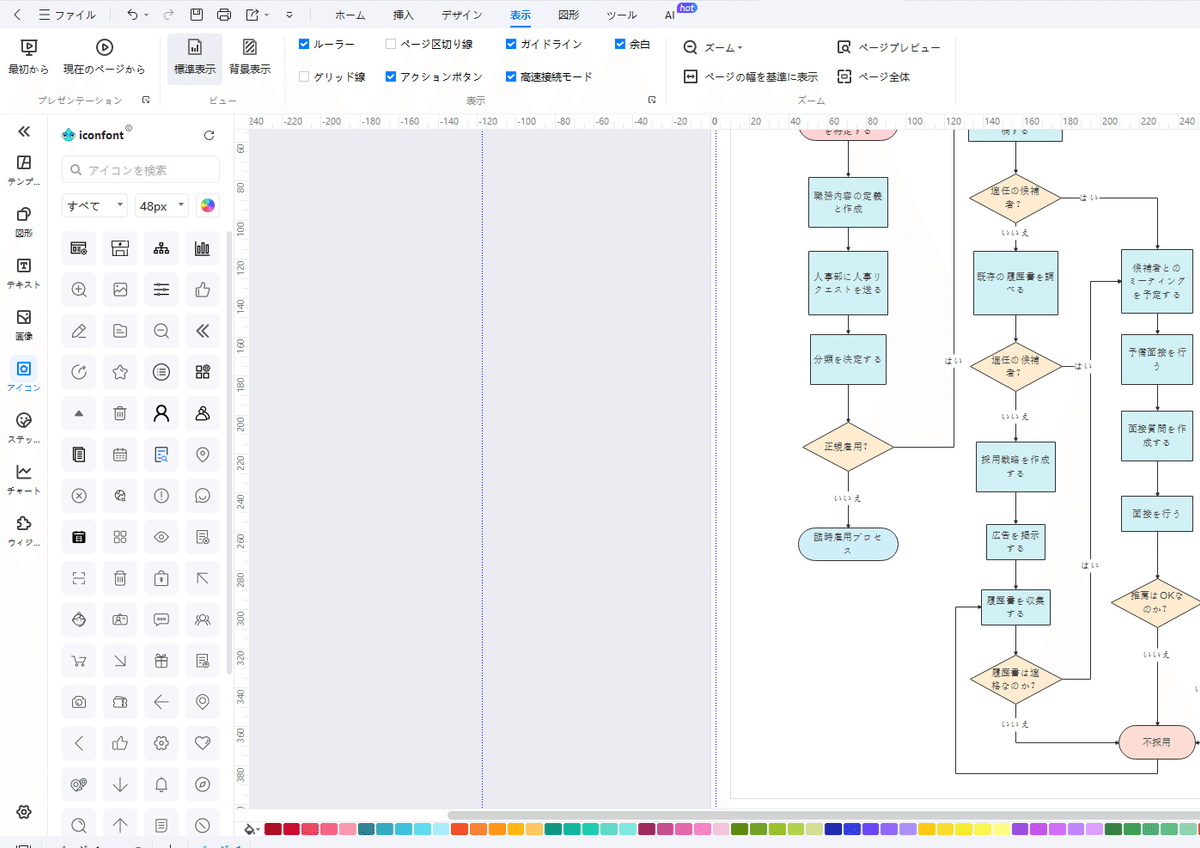This screenshot has height=848, width=1200.
Task: Collapse the left sidebar with double chevron
Action: click(24, 131)
